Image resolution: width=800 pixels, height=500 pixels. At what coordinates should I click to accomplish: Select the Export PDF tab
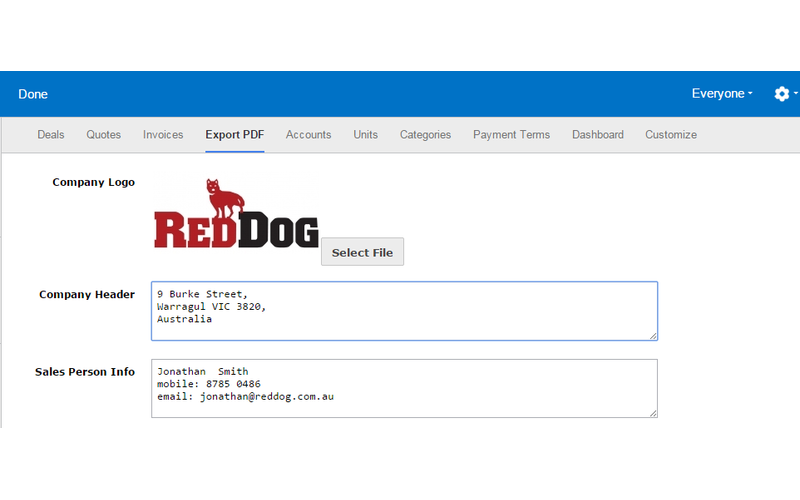pyautogui.click(x=235, y=135)
